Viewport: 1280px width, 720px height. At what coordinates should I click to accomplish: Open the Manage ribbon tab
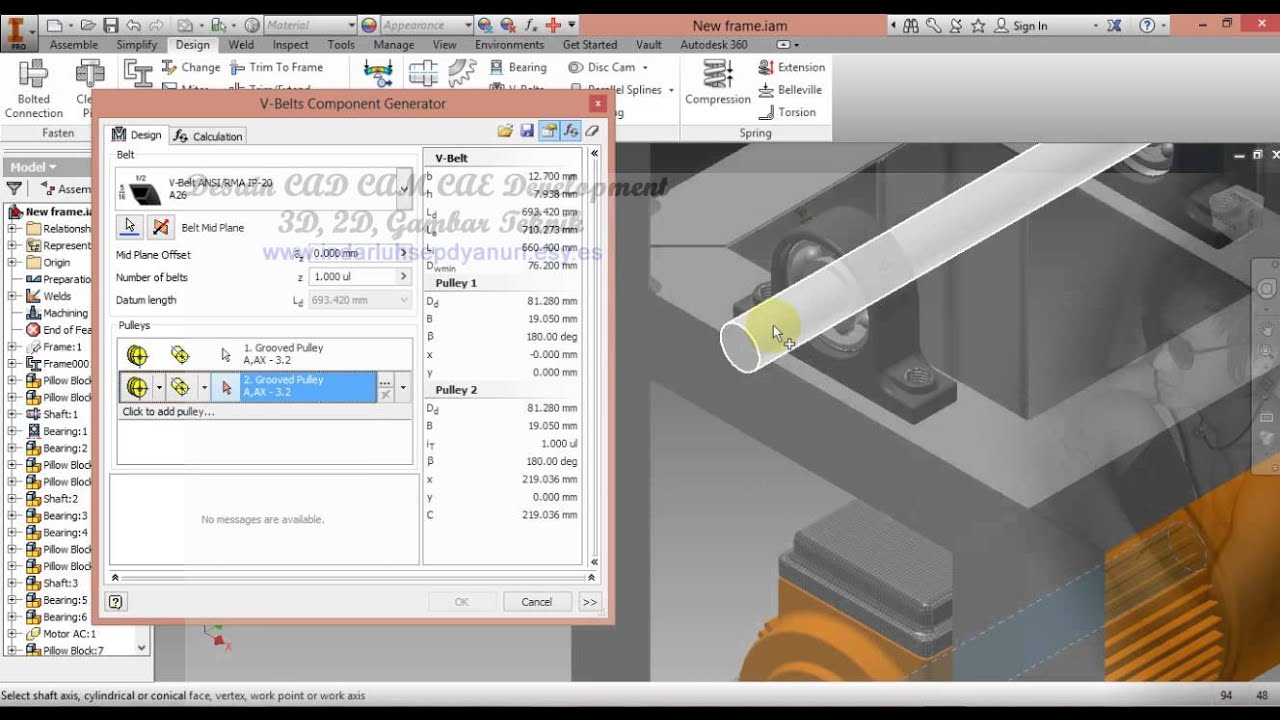tap(394, 45)
